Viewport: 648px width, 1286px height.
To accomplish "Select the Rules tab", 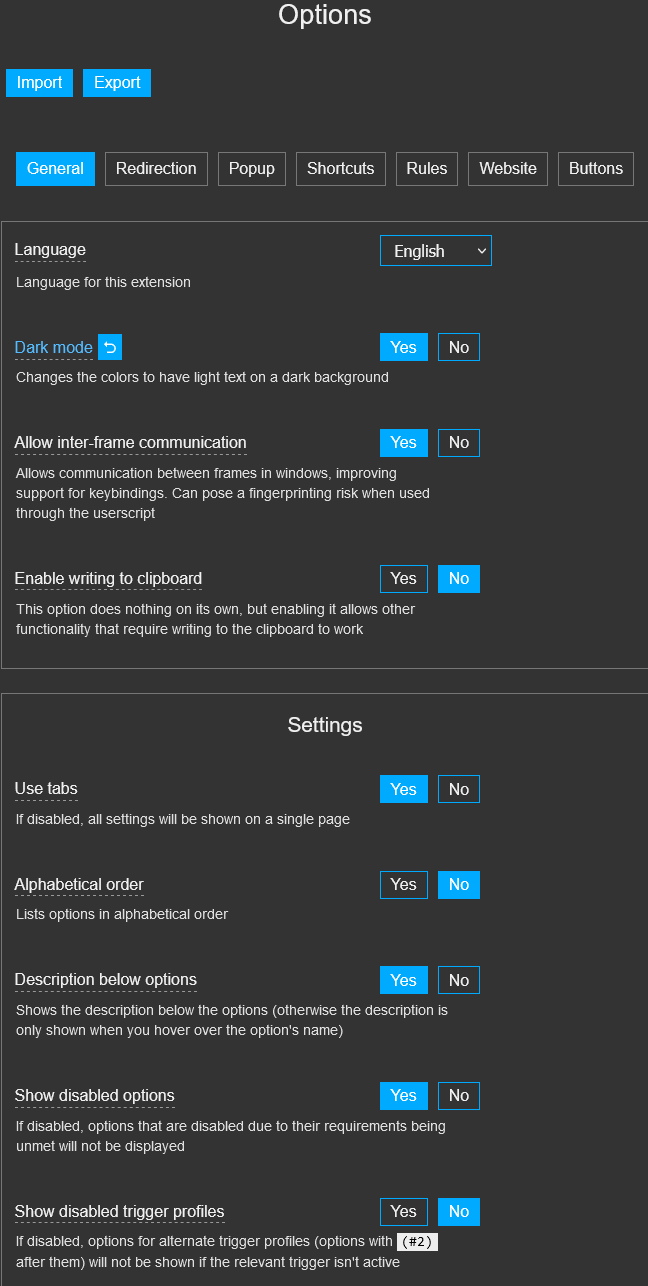I will 426,168.
